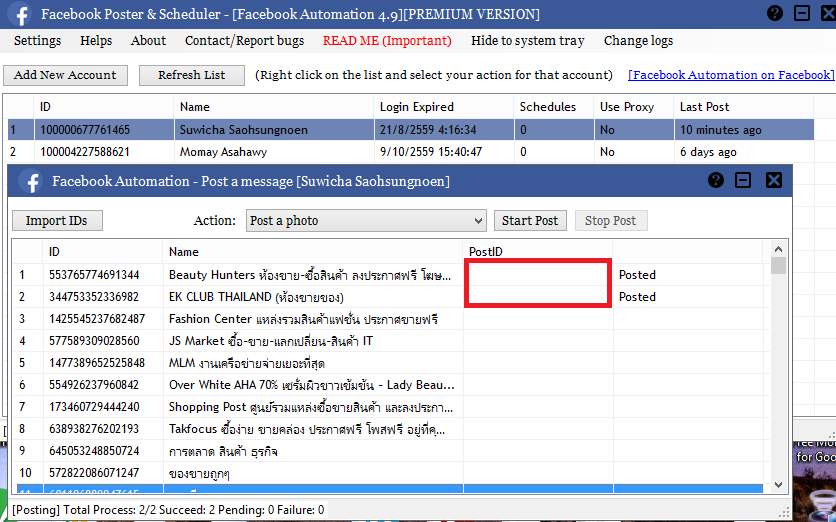Click account ID 100000677761465
The width and height of the screenshot is (836, 522).
(x=85, y=130)
